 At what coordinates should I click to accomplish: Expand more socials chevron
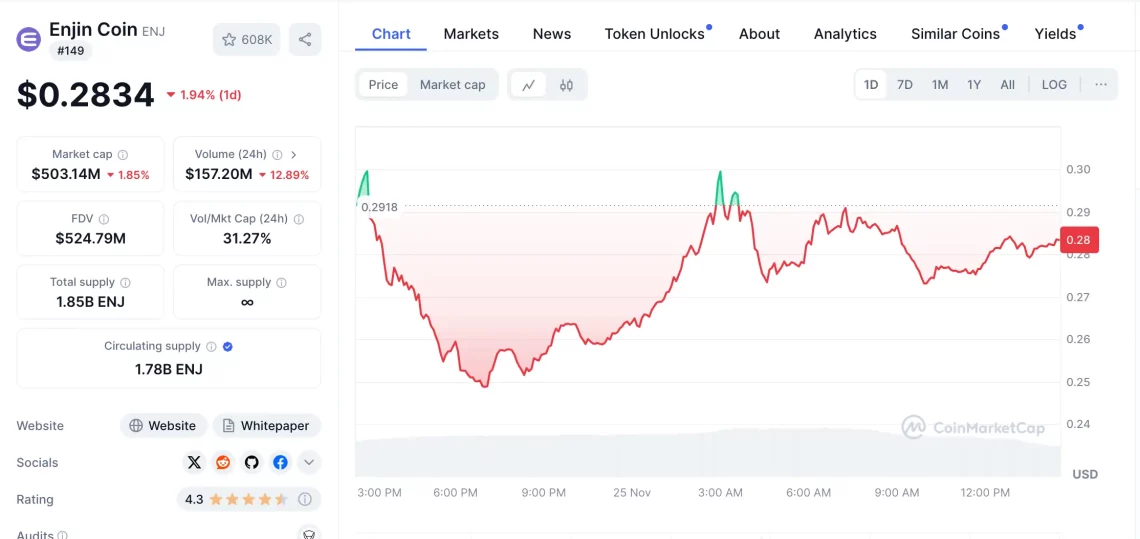tap(309, 463)
